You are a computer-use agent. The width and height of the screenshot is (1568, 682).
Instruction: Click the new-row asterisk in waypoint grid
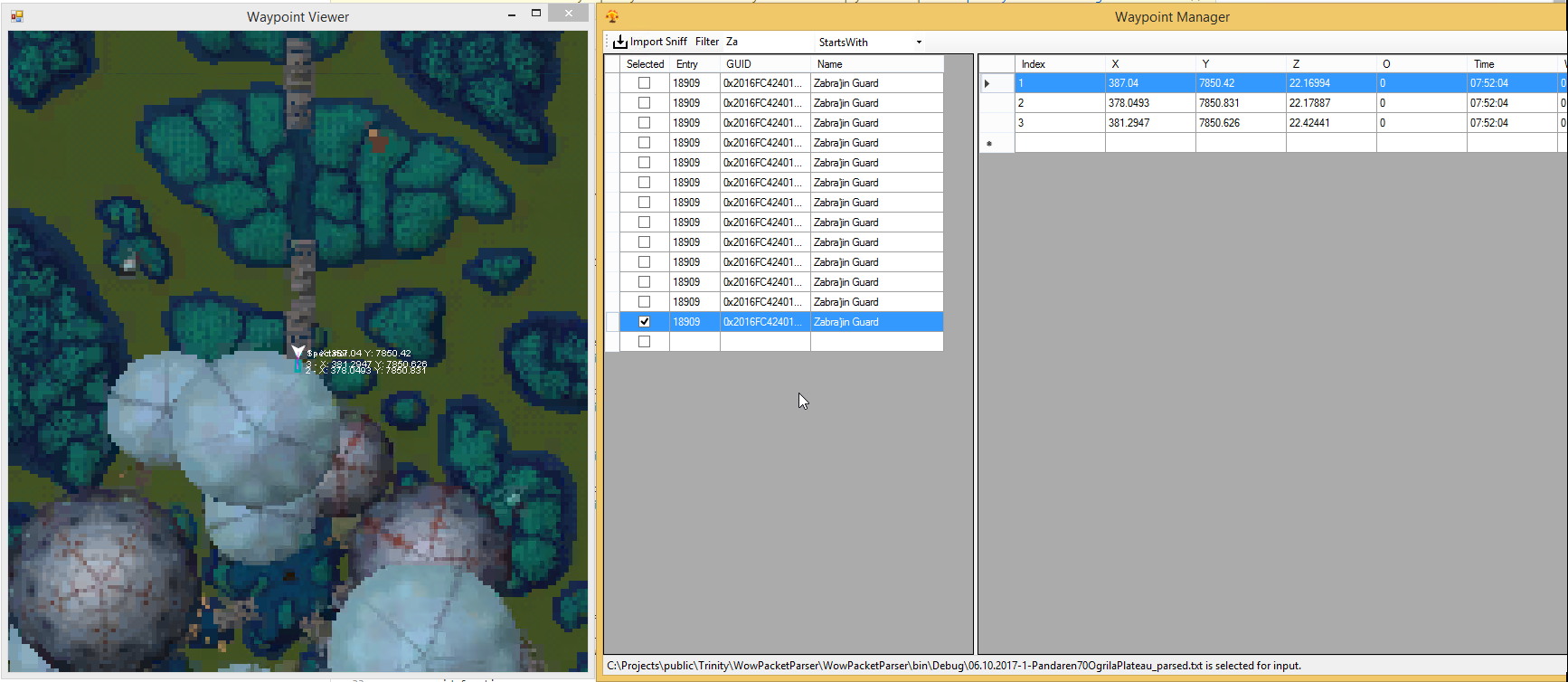[988, 143]
